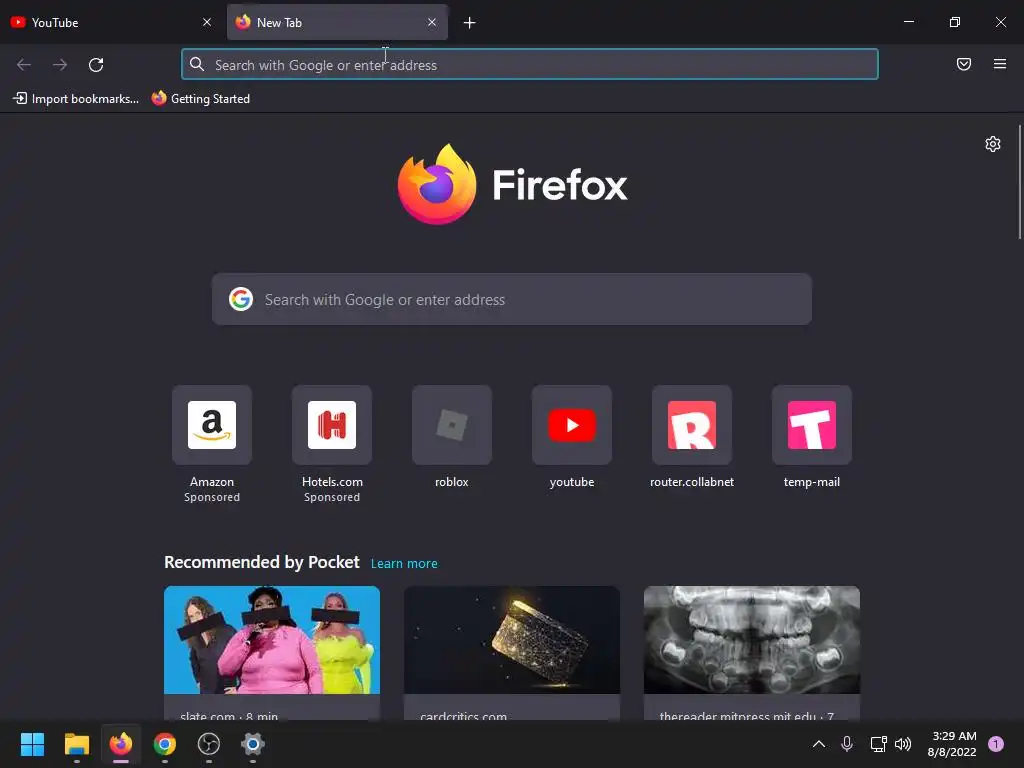The image size is (1024, 768).
Task: Focus the address bar field
Action: (530, 65)
